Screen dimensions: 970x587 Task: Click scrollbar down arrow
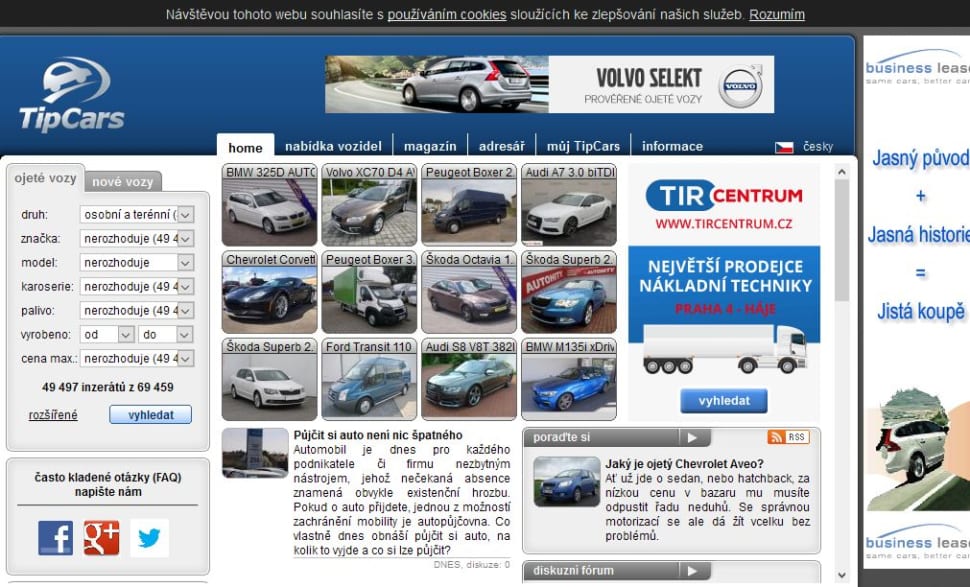pos(841,575)
